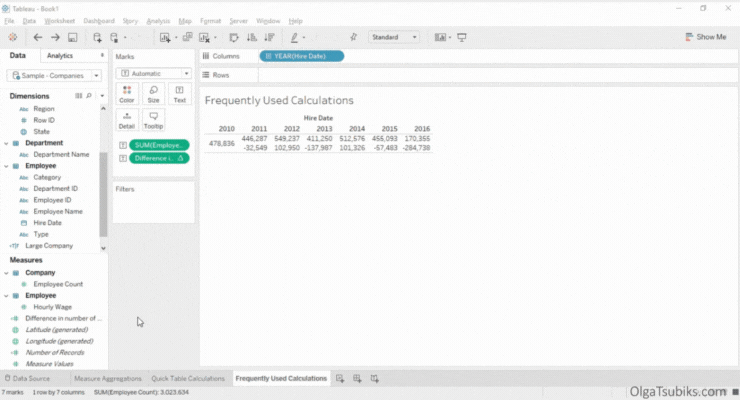The width and height of the screenshot is (740, 400).
Task: Open the Sample - Companies data source dropdown
Action: (55, 75)
